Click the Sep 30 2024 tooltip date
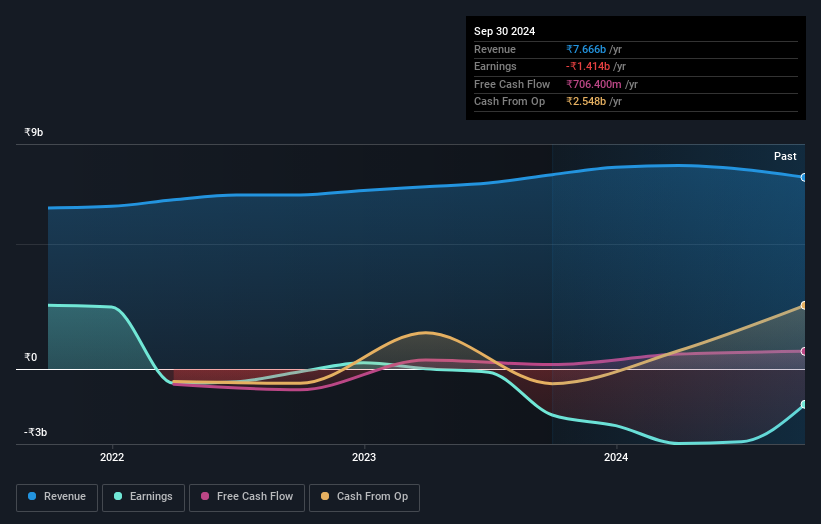The image size is (821, 524). pos(504,31)
